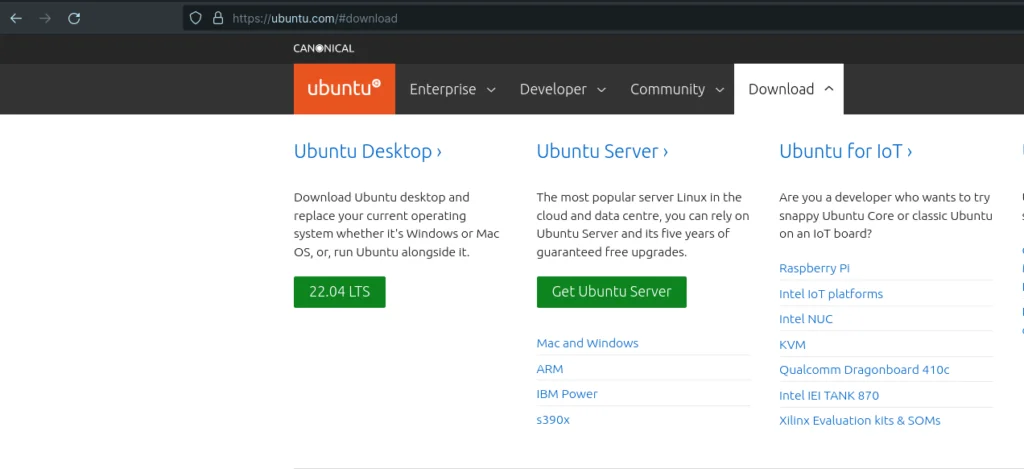This screenshot has width=1024, height=469.
Task: Open the Ubuntu for IoT heading link
Action: point(846,152)
